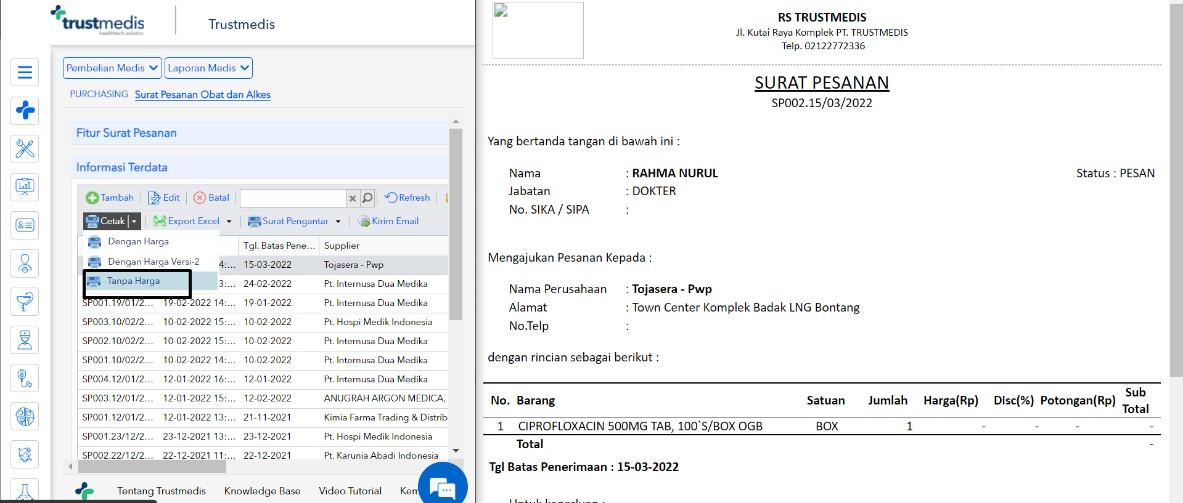The image size is (1183, 503).
Task: Expand the Laporan Medis dropdown
Action: [x=208, y=68]
